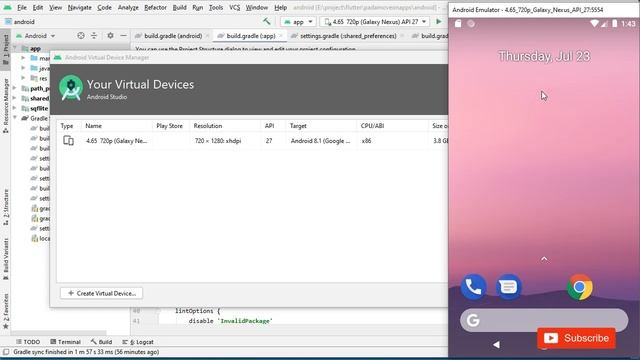This screenshot has height=360, width=640.
Task: Expand the shared module node
Action: [16, 98]
